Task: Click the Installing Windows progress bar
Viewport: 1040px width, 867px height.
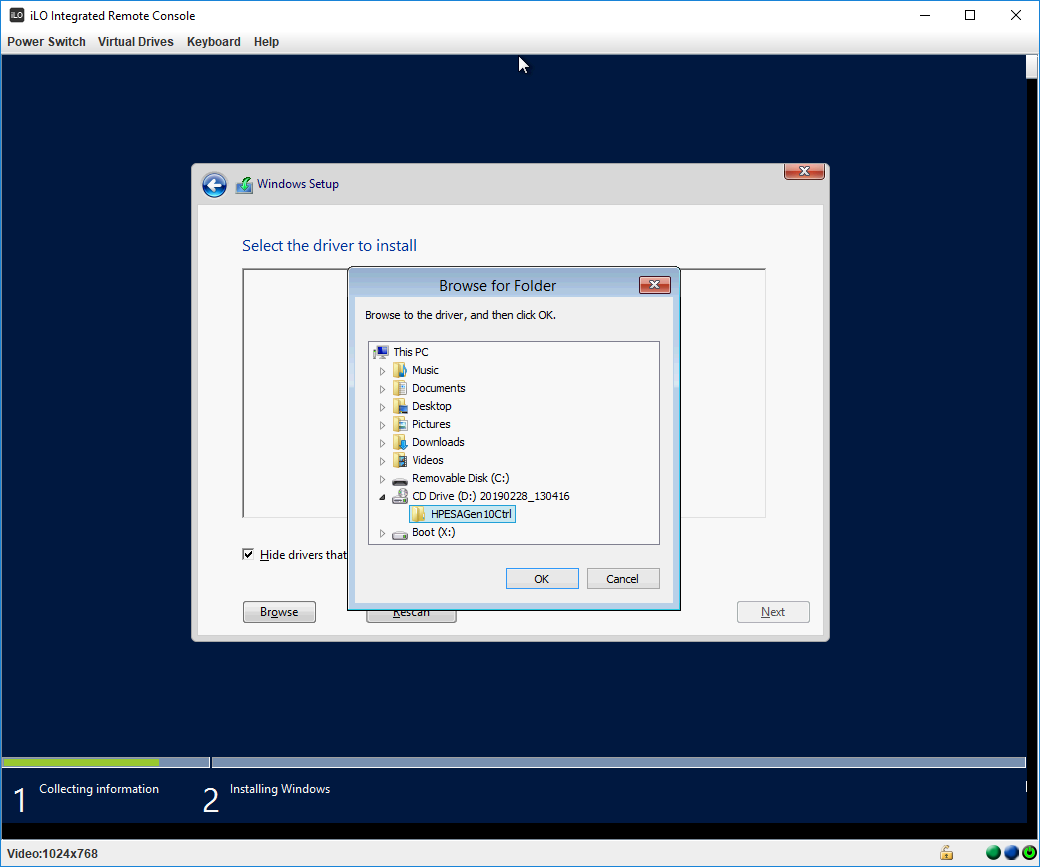Action: pyautogui.click(x=618, y=762)
